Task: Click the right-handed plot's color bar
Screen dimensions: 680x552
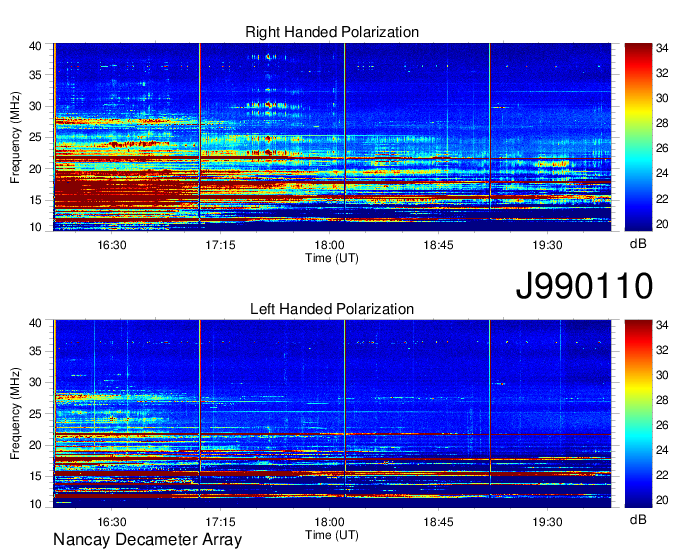Action: pyautogui.click(x=638, y=137)
